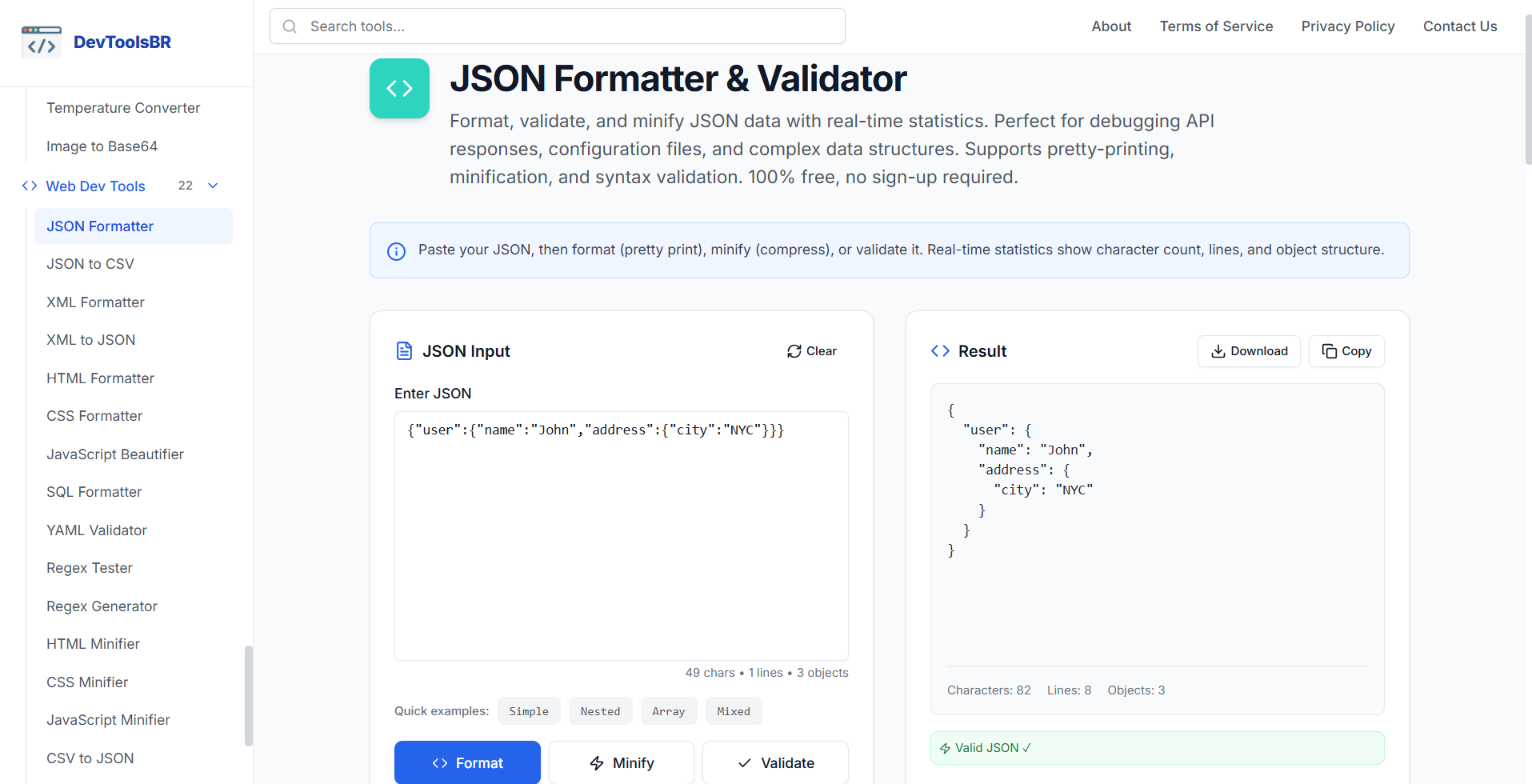The width and height of the screenshot is (1532, 784).
Task: Click the copy icon on the Copy button
Action: (x=1329, y=351)
